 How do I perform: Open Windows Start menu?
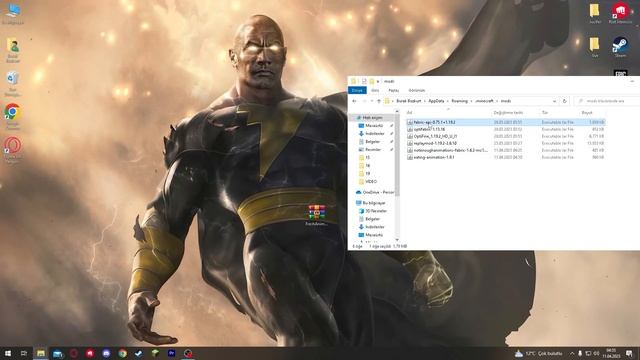click(8, 353)
